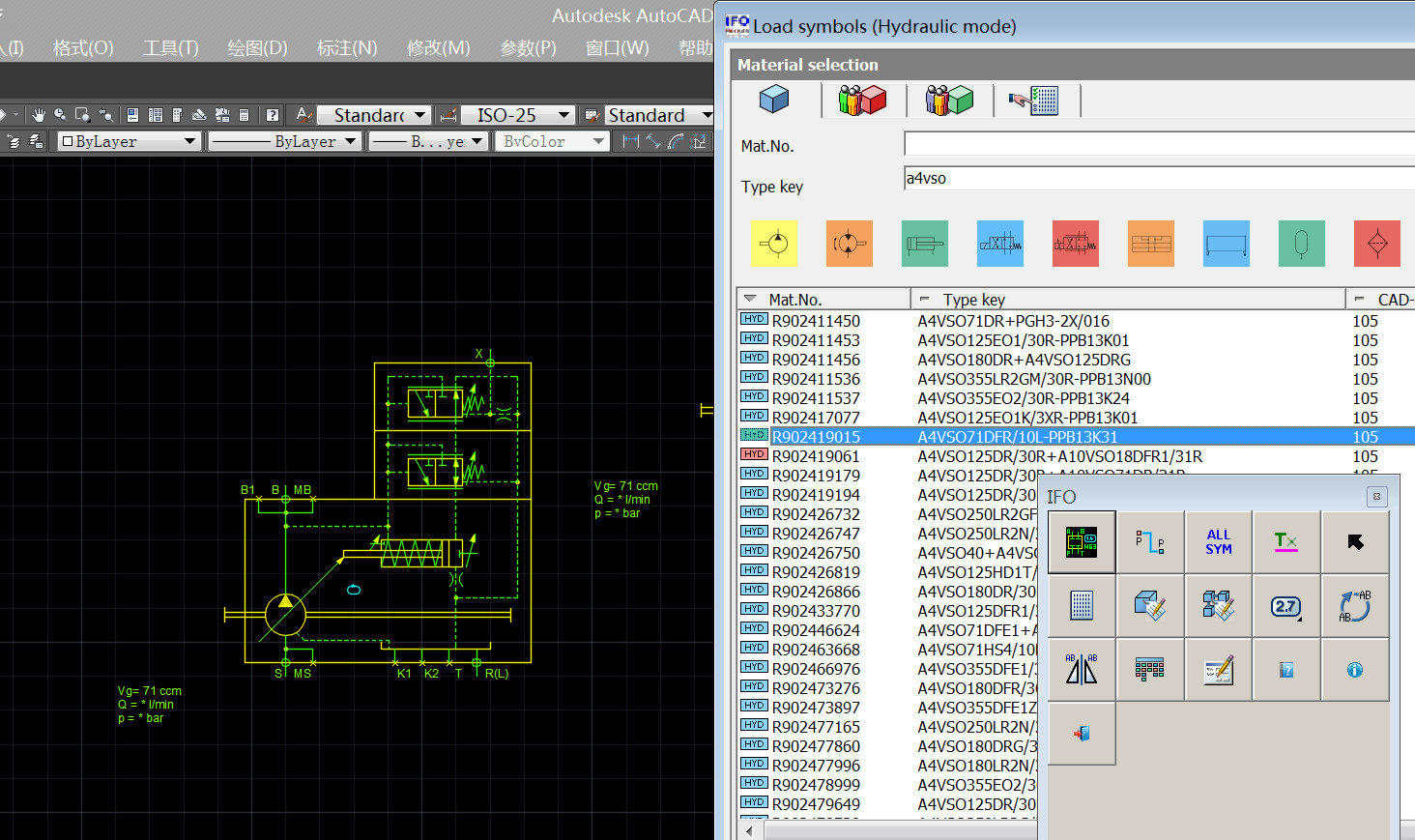Select highlighted row R902419015
1415x840 pixels.
(1076, 437)
